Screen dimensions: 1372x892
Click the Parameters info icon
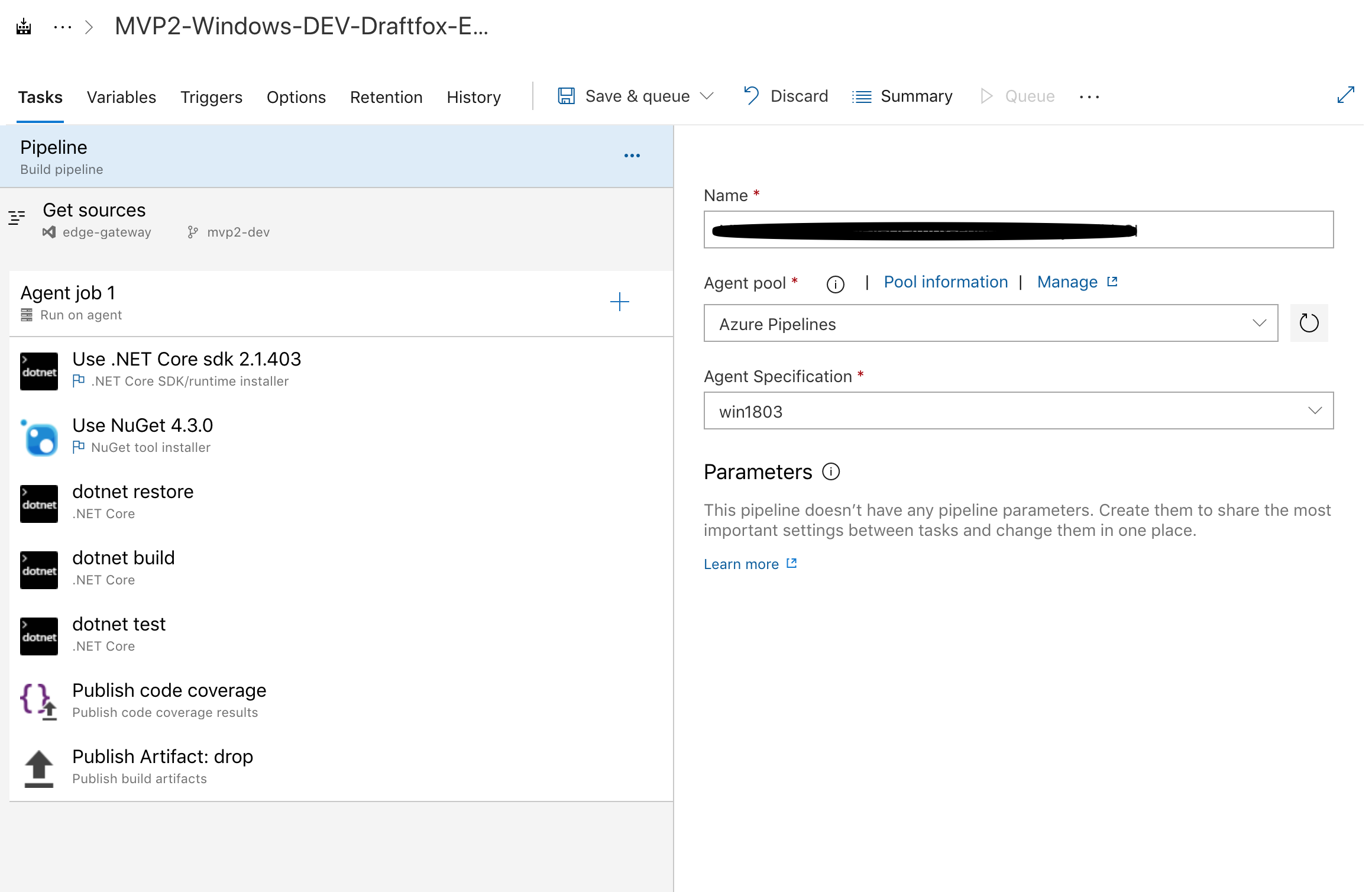pyautogui.click(x=831, y=471)
